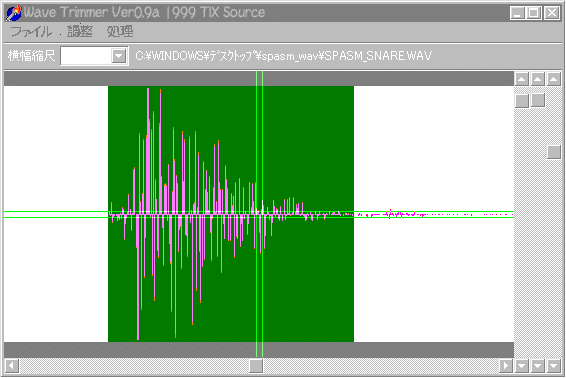Click the Wave Trimmer icon in the title bar
The width and height of the screenshot is (566, 378).
pos(14,13)
